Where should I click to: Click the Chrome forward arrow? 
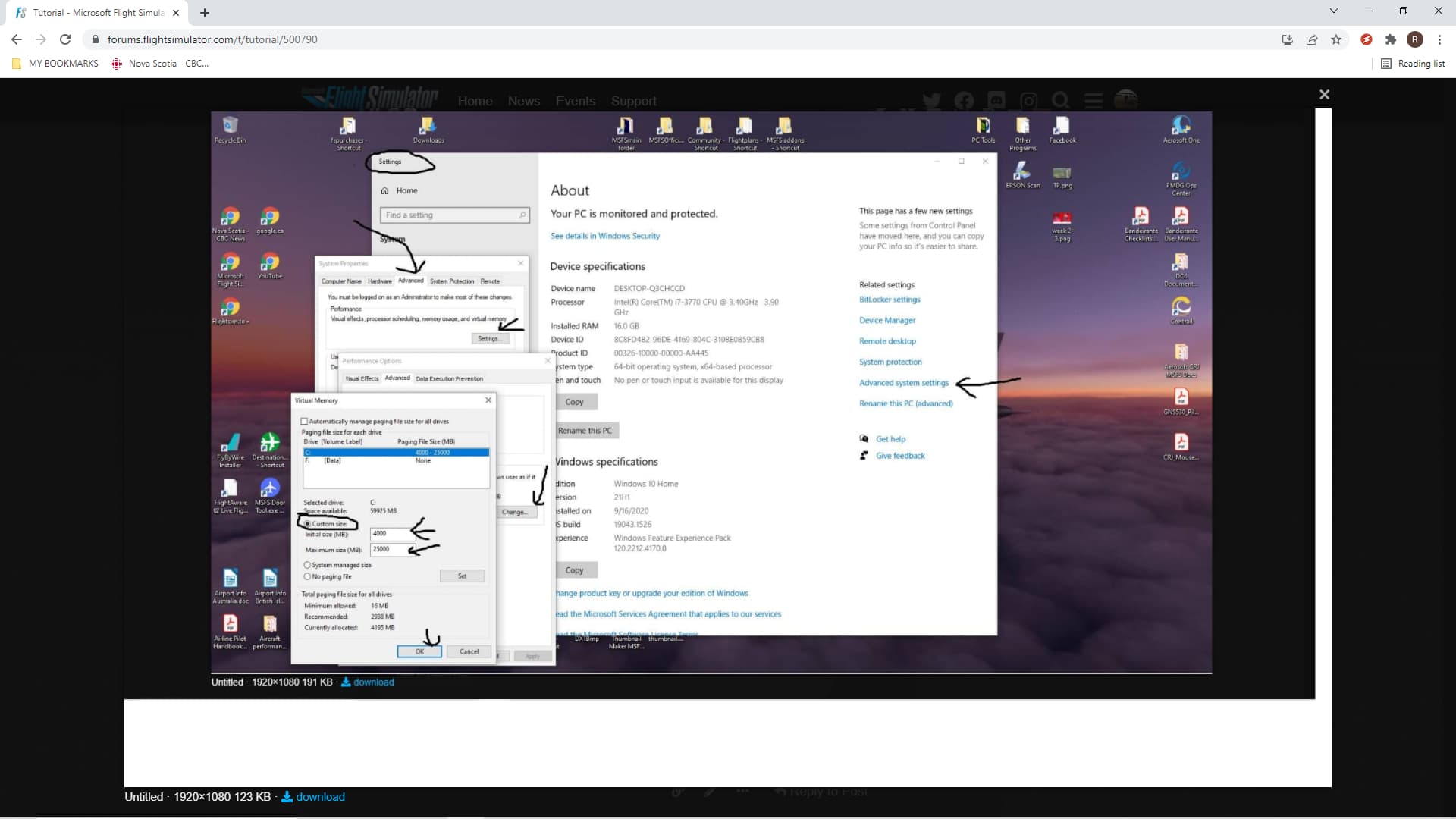point(41,39)
